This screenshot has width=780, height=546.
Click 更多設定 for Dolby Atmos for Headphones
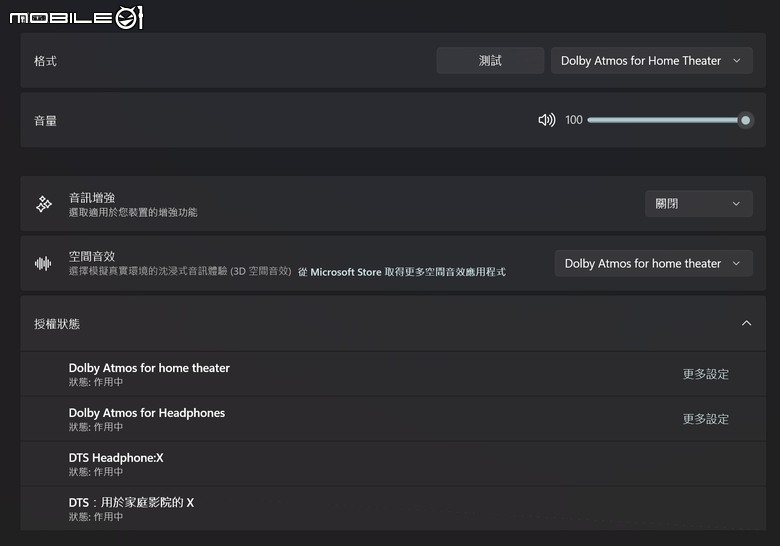705,419
